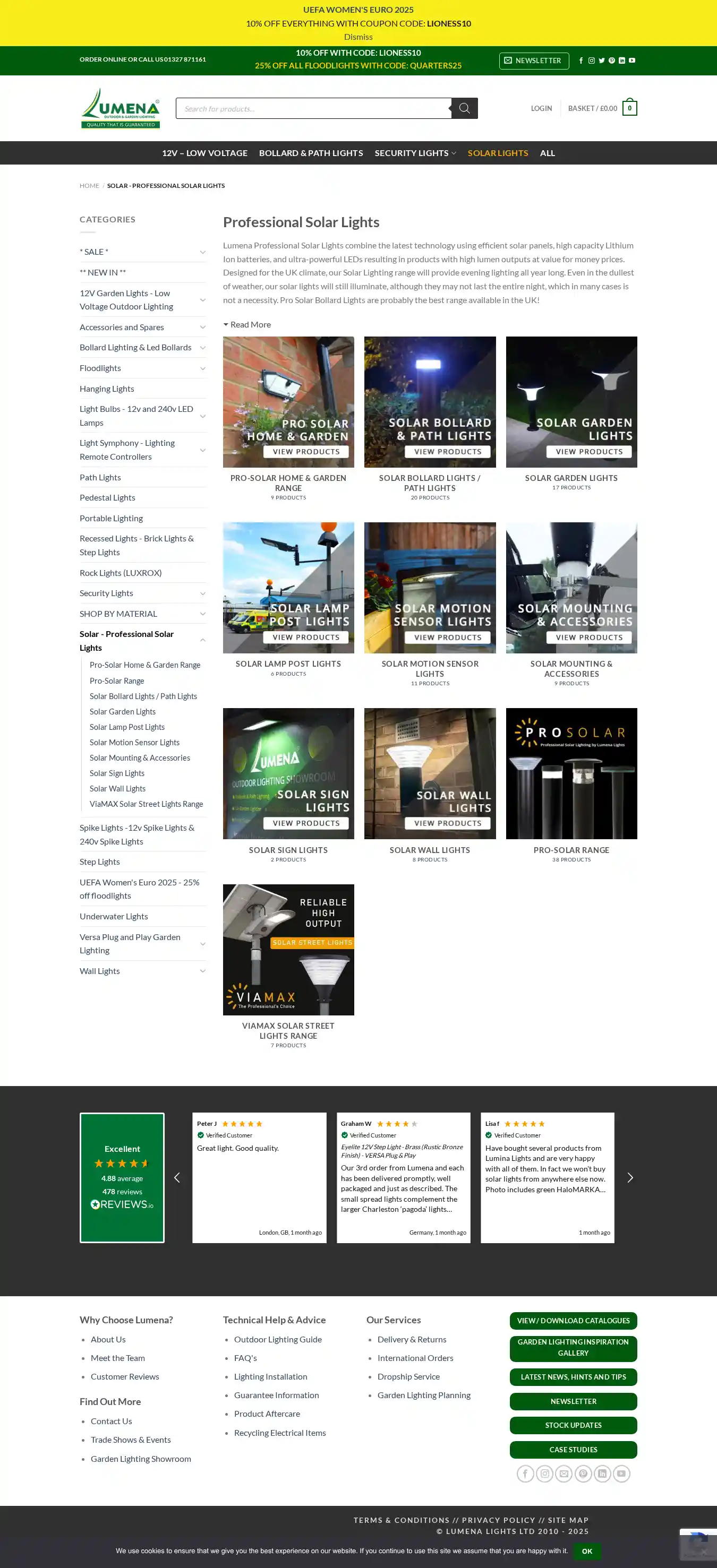Click the search magnifier icon button
717x1568 pixels.
pos(464,108)
